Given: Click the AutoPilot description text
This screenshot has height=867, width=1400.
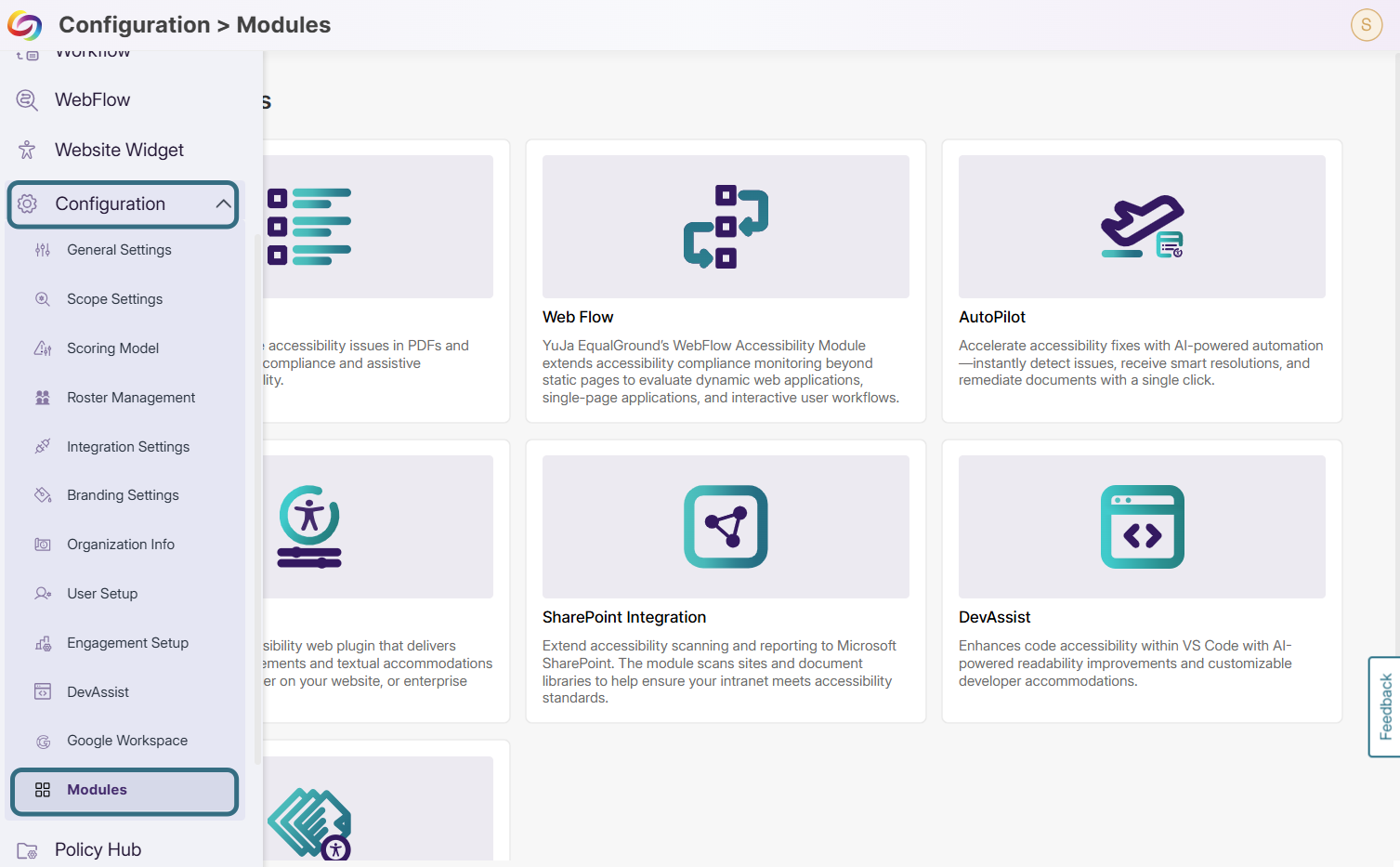Looking at the screenshot, I should [1141, 363].
